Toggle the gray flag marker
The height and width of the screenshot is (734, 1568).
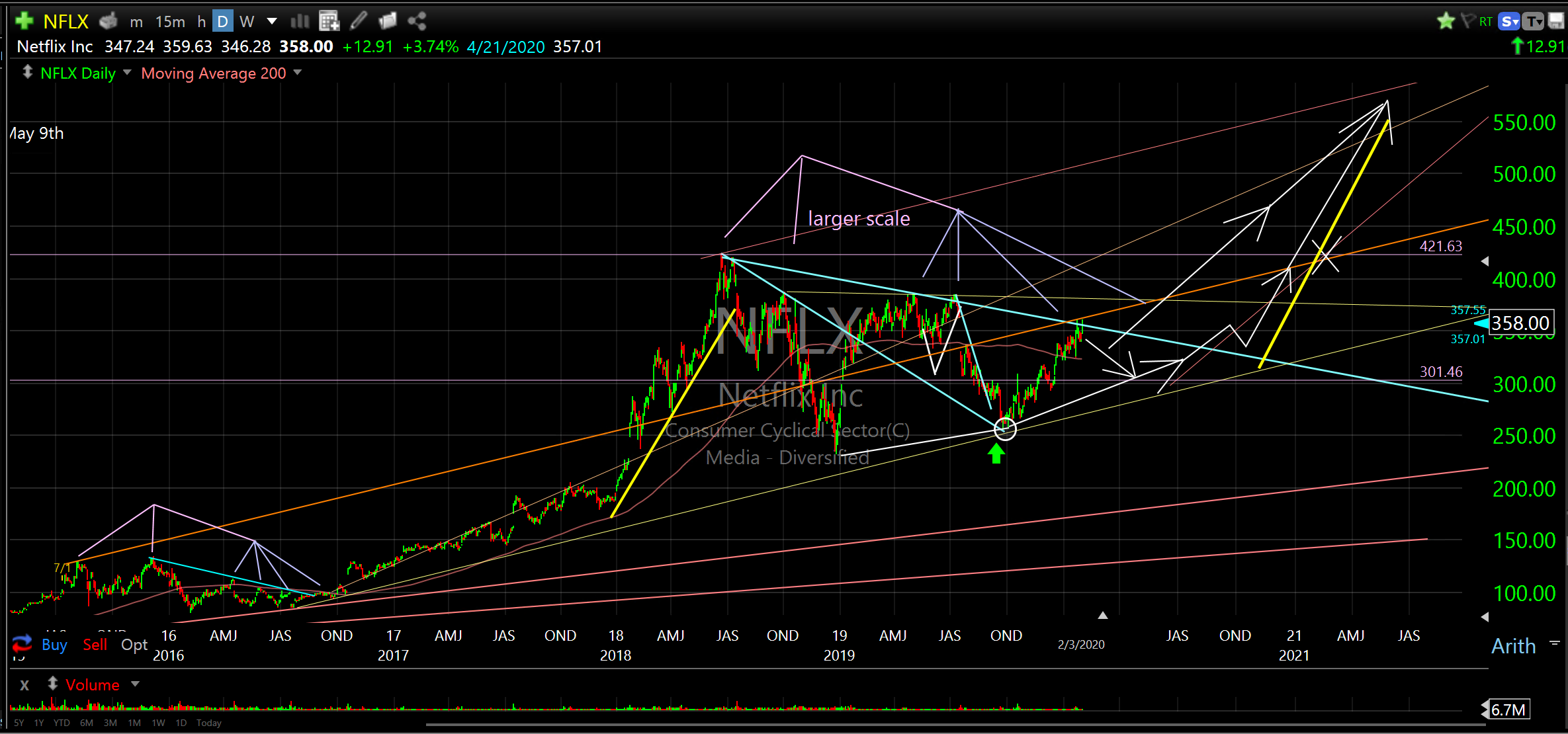pyautogui.click(x=1467, y=21)
